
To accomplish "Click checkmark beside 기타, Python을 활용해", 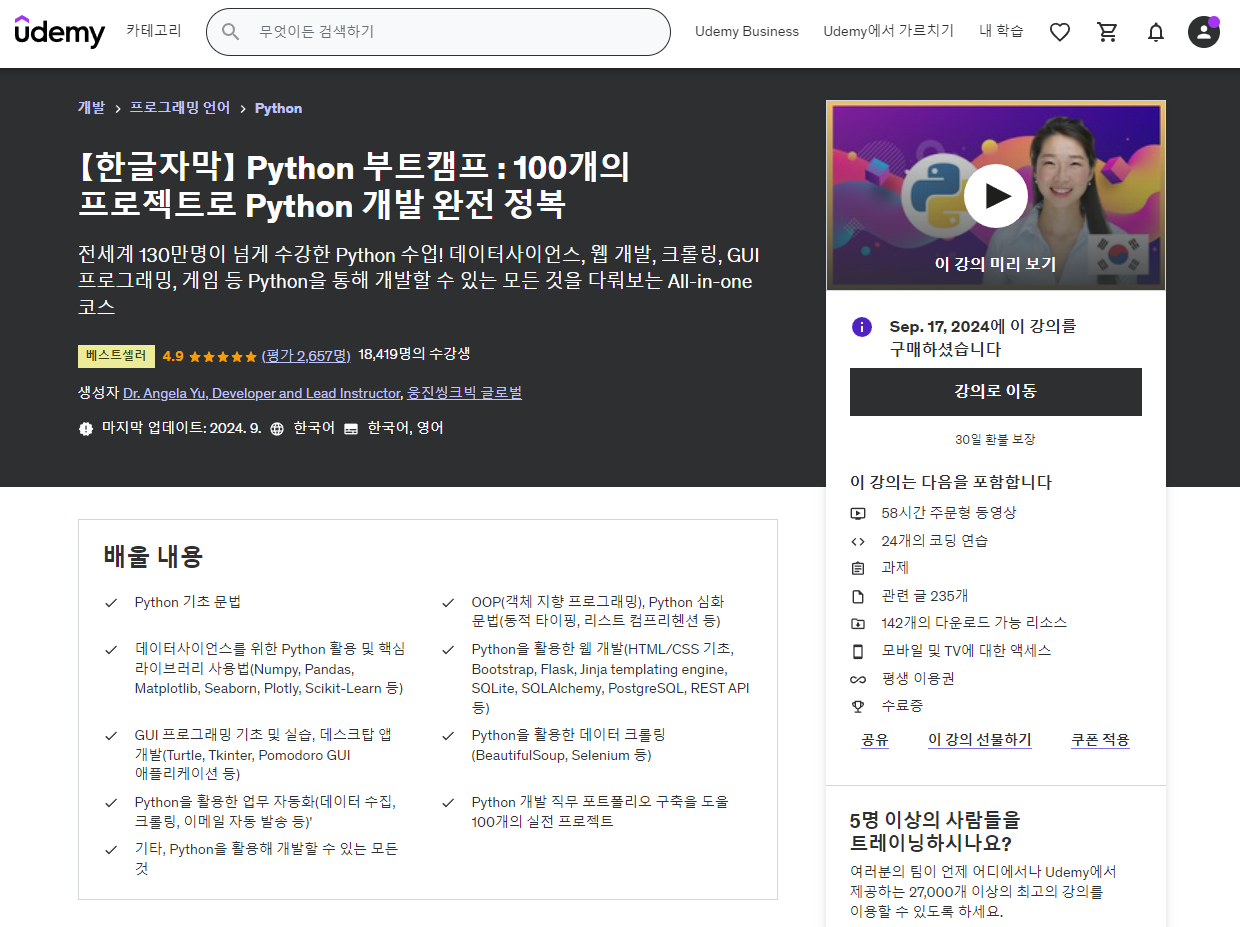I will (112, 850).
